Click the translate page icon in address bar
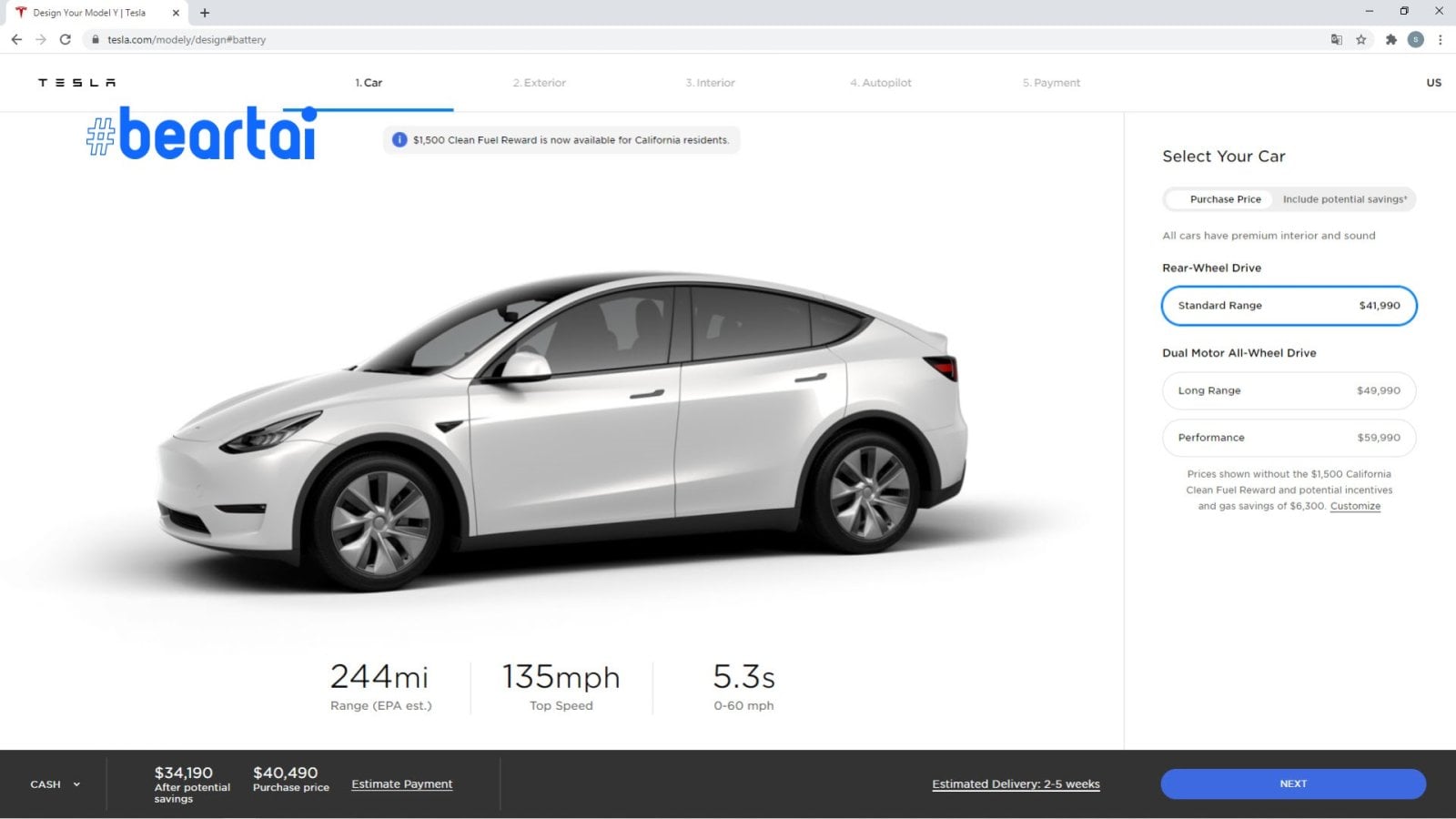 tap(1336, 39)
